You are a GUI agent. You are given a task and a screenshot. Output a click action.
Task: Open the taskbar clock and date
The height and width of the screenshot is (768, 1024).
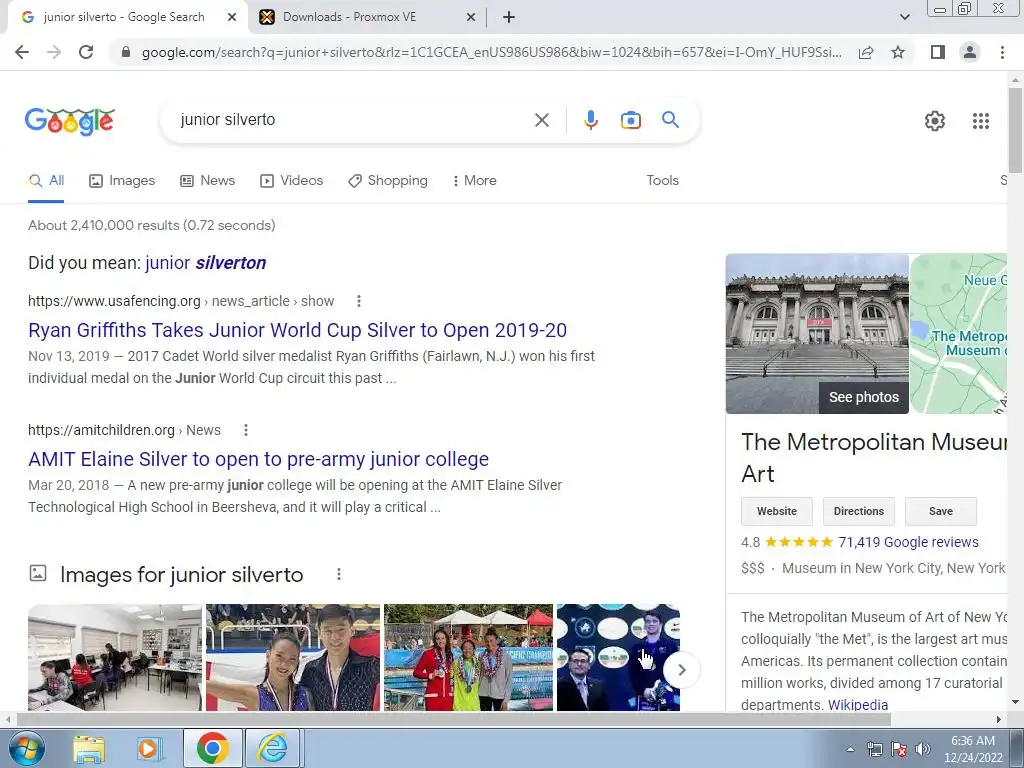(x=973, y=749)
